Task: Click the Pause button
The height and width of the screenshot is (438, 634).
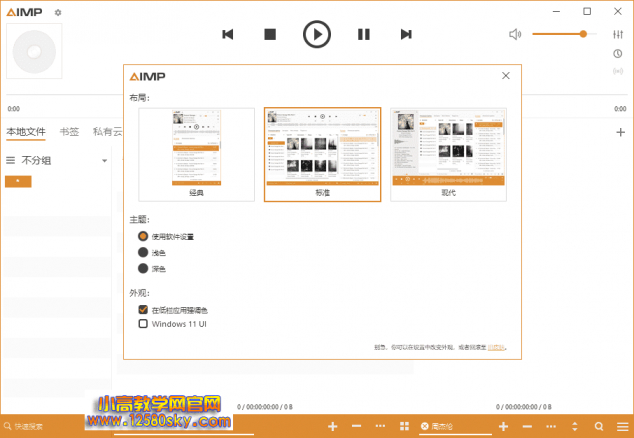Action: tap(364, 34)
